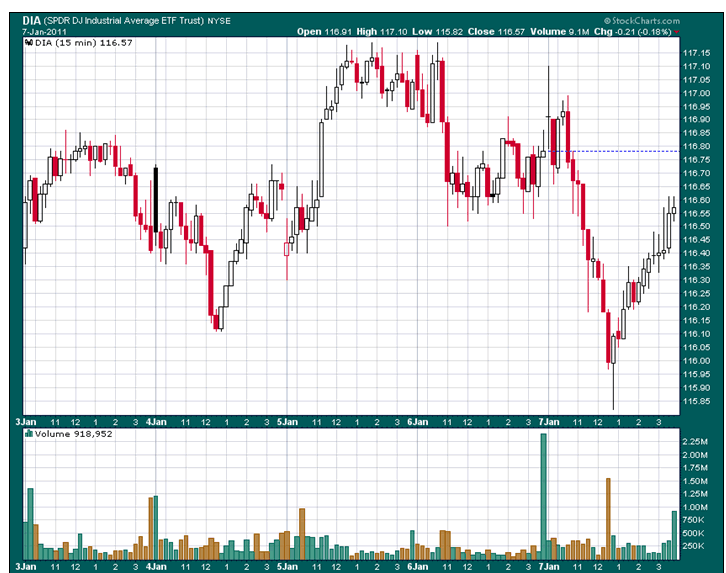
Task: Click the bold DIA ticker symbol in header
Action: [x=31, y=20]
